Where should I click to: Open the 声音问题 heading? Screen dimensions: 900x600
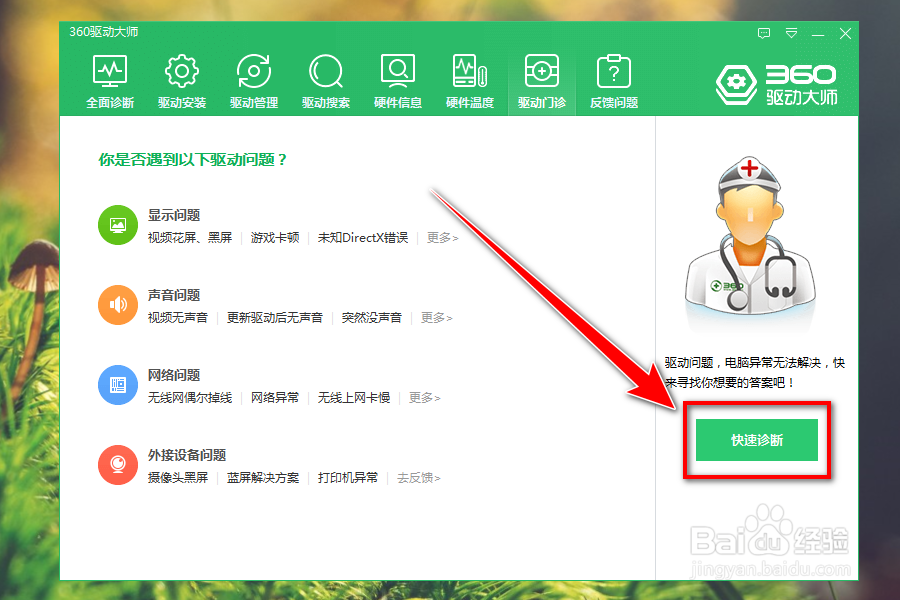point(174,295)
